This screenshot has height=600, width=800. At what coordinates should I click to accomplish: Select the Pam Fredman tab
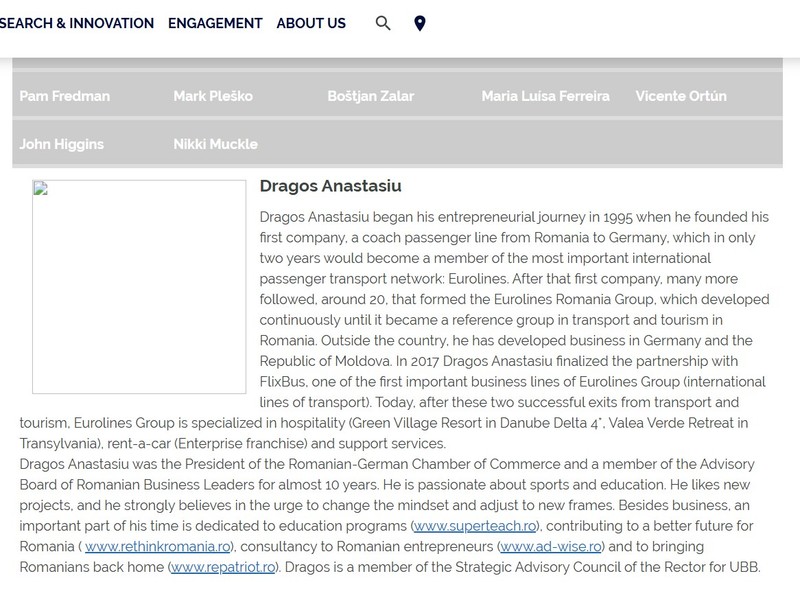[65, 96]
